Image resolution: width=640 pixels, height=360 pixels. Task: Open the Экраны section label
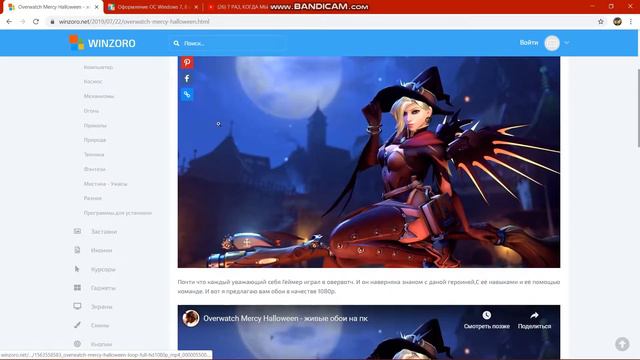[x=102, y=307]
